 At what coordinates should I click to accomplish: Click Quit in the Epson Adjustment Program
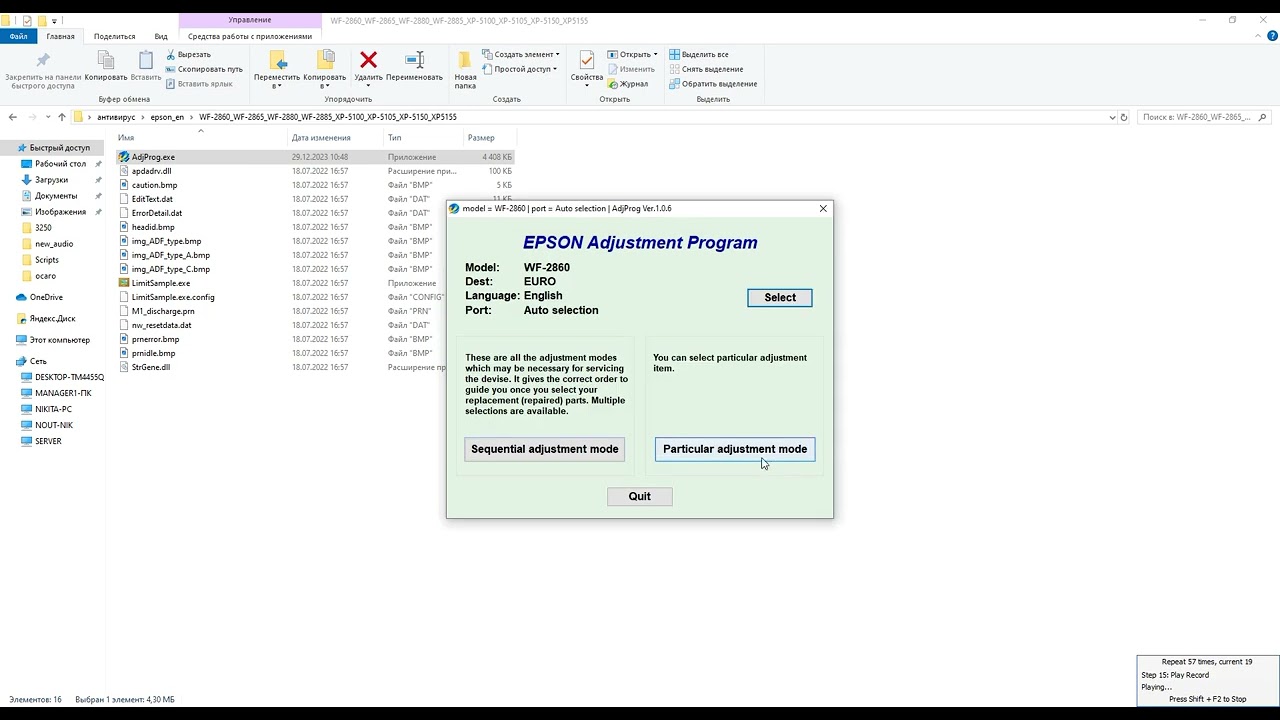click(640, 496)
